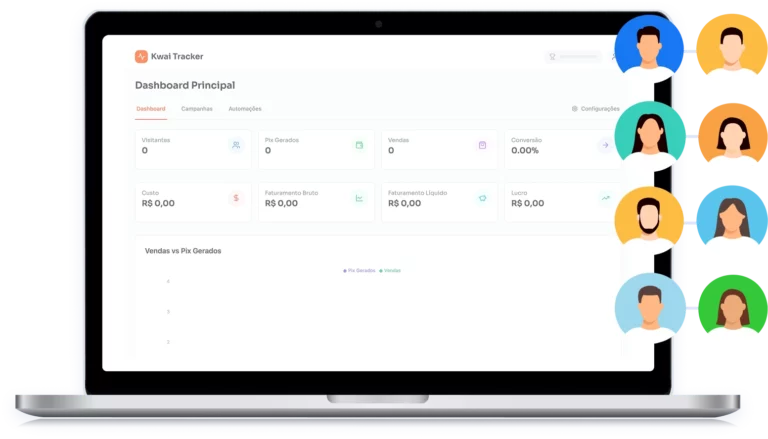Click the male avatar on light-blue circle
Viewport: 768px width, 439px height.
coord(650,308)
